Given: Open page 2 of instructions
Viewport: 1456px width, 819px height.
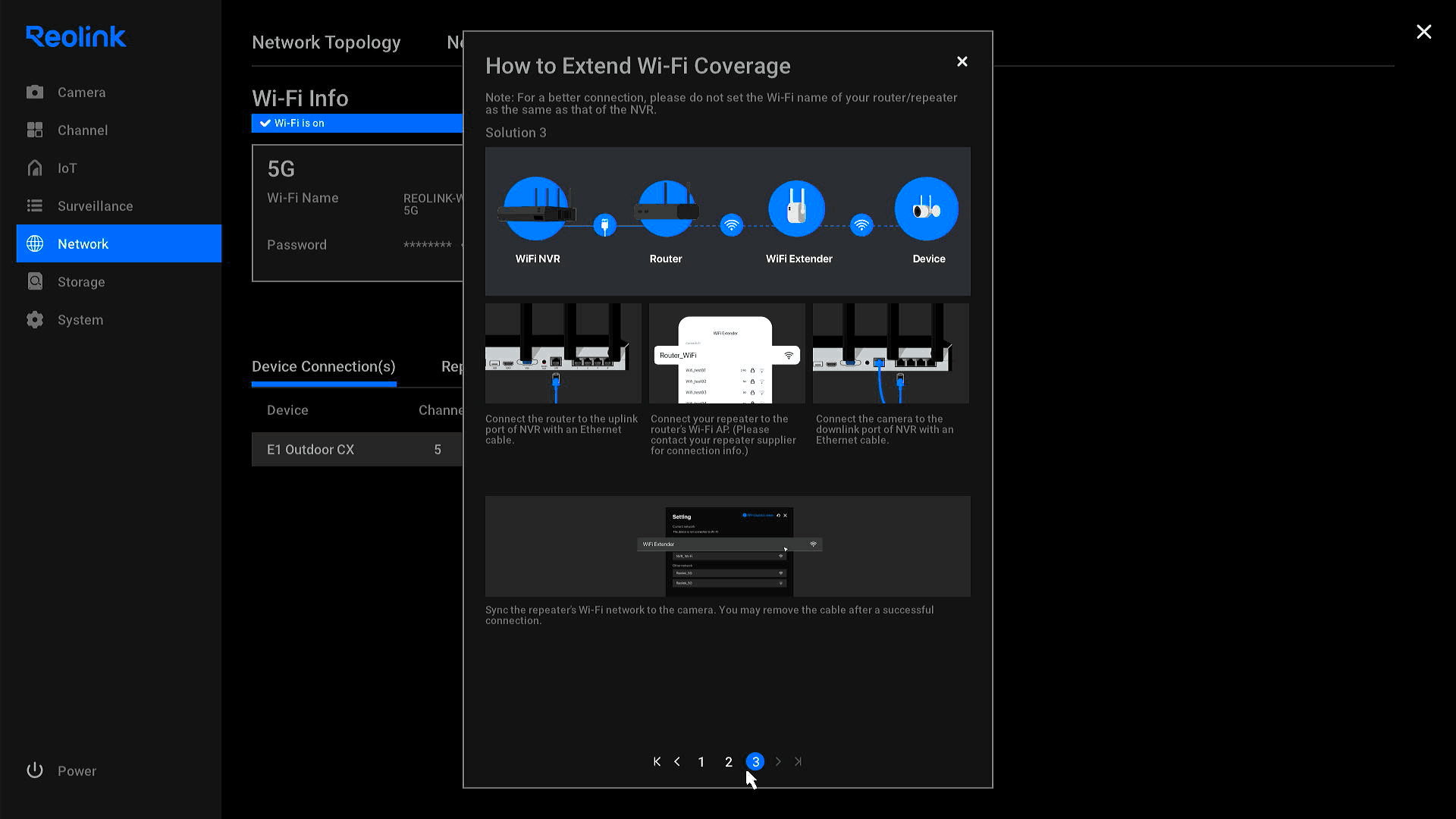Looking at the screenshot, I should [728, 761].
